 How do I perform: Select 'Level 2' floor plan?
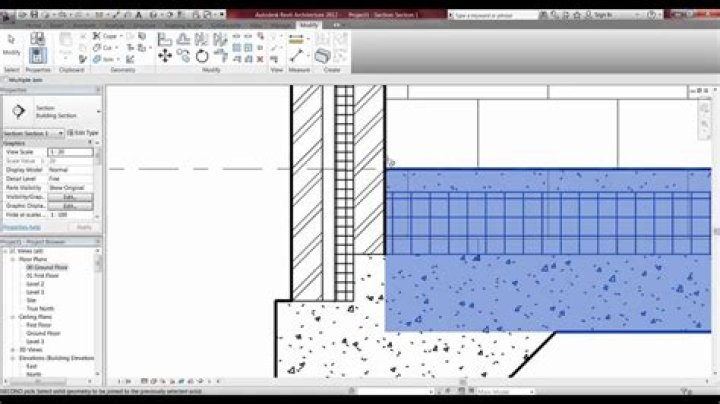35,284
